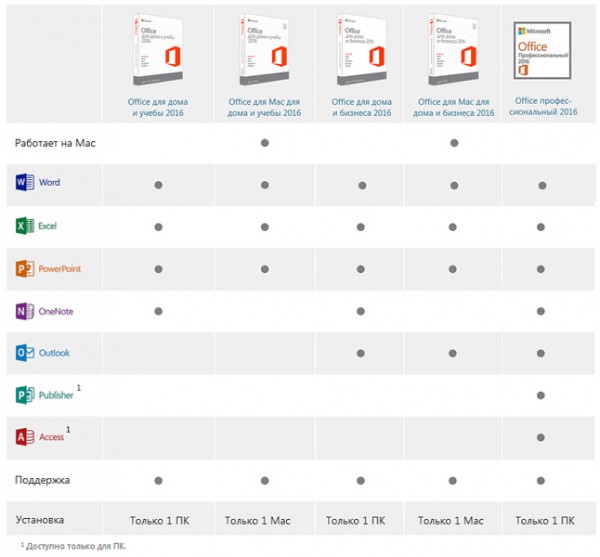Viewport: 600px width, 557px height.
Task: Click the Publisher application icon
Action: tap(25, 395)
